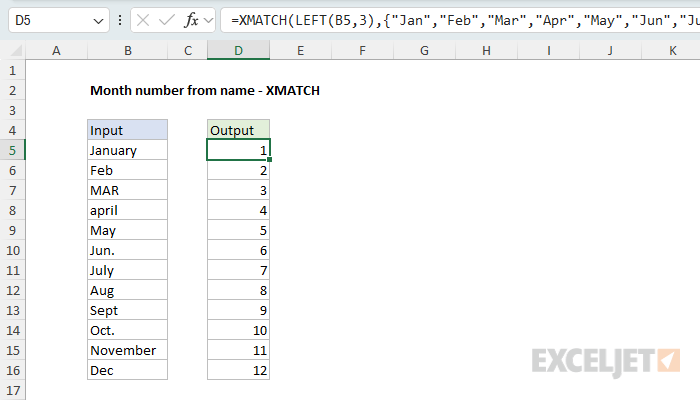Image resolution: width=700 pixels, height=400 pixels.
Task: Click the Select All corner triangle
Action: click(x=16, y=50)
